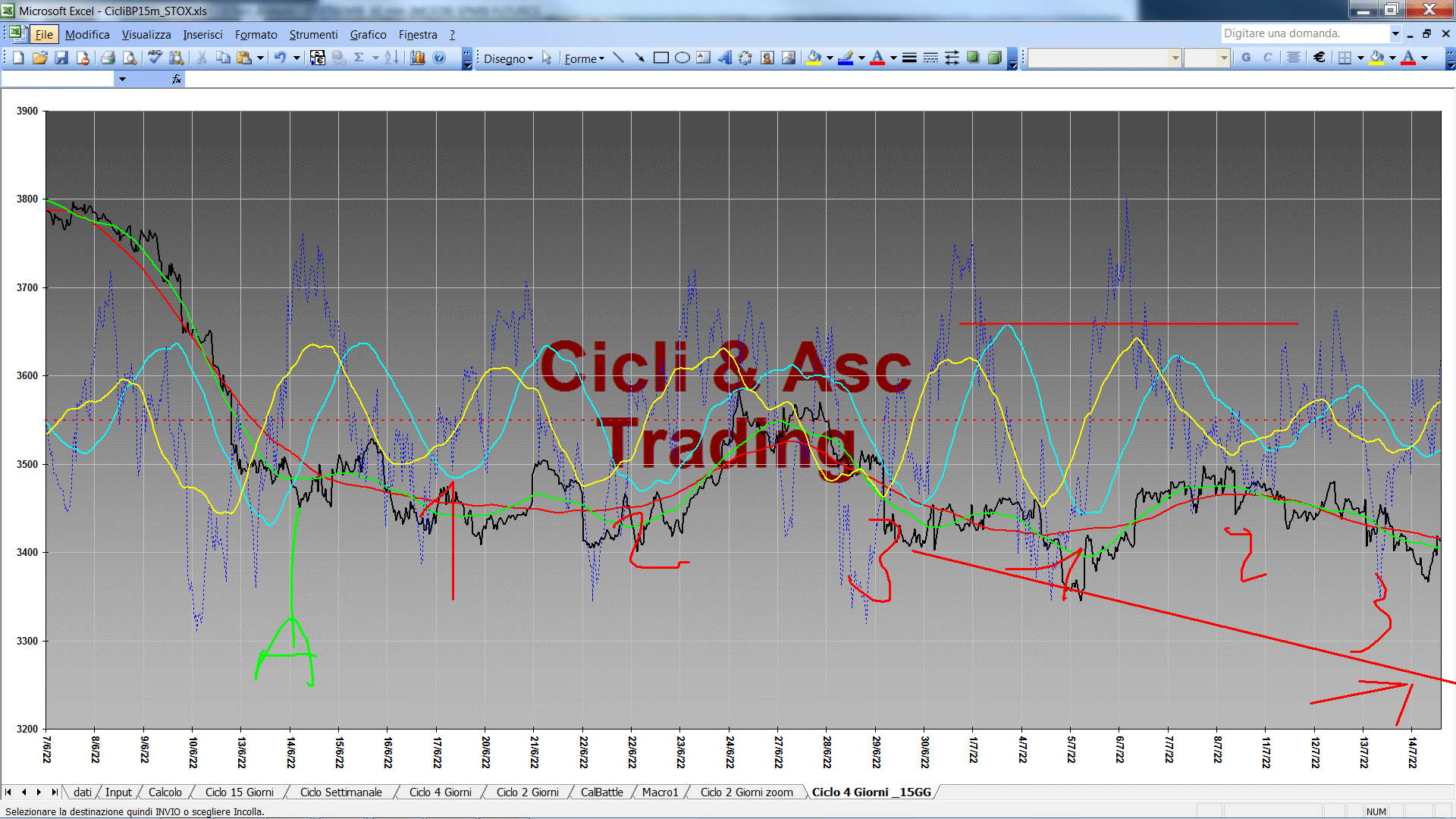Go to last sheet tab navigation arrow
The height and width of the screenshot is (819, 1456).
click(54, 792)
